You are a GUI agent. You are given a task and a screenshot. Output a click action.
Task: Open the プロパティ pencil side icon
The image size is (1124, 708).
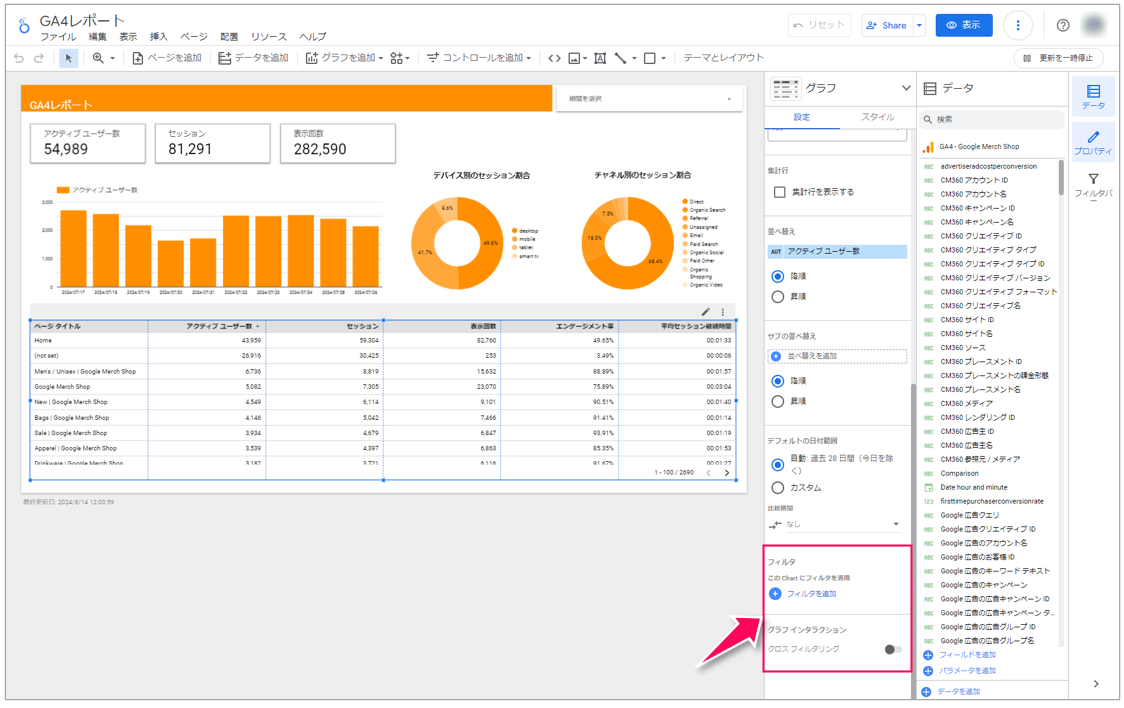pyautogui.click(x=1093, y=142)
